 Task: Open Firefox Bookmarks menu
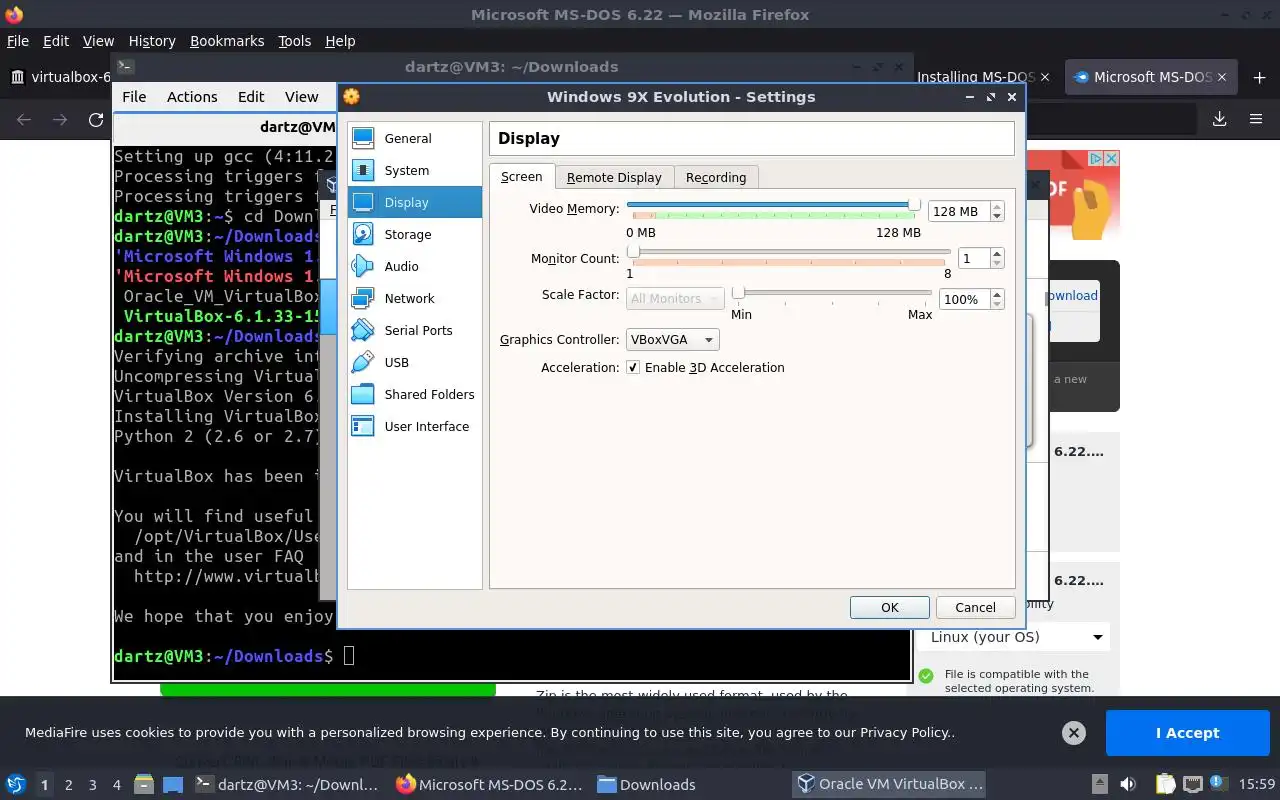click(x=227, y=41)
